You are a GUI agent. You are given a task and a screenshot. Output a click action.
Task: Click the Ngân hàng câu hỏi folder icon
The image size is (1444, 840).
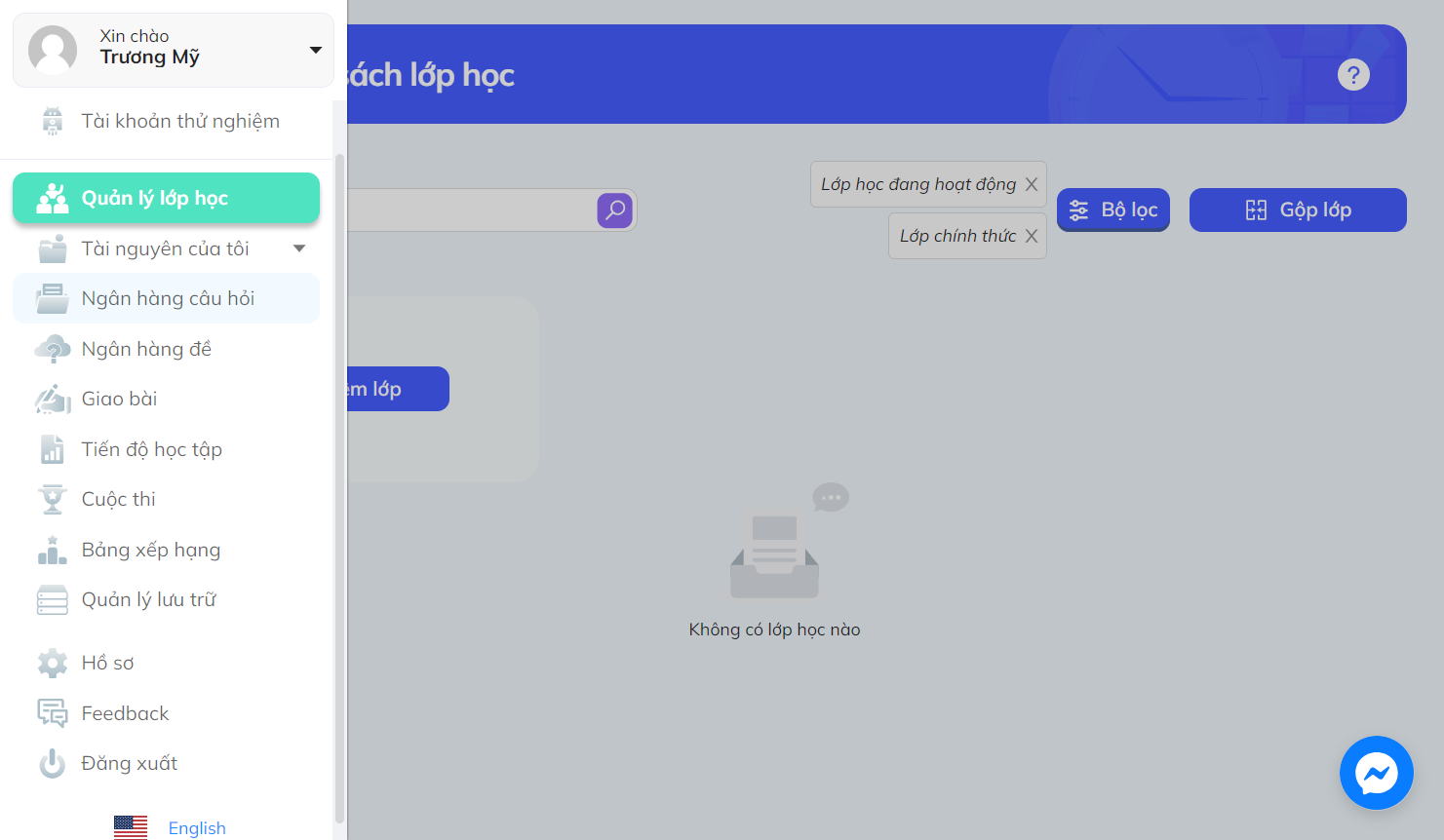point(53,298)
